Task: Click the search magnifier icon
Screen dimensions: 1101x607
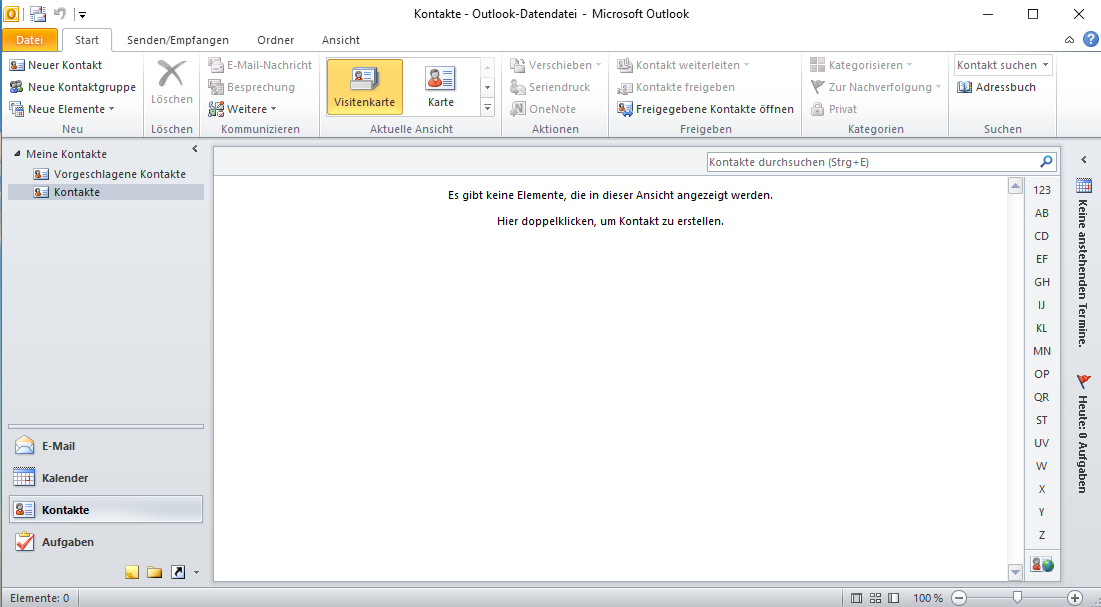Action: [x=1046, y=162]
